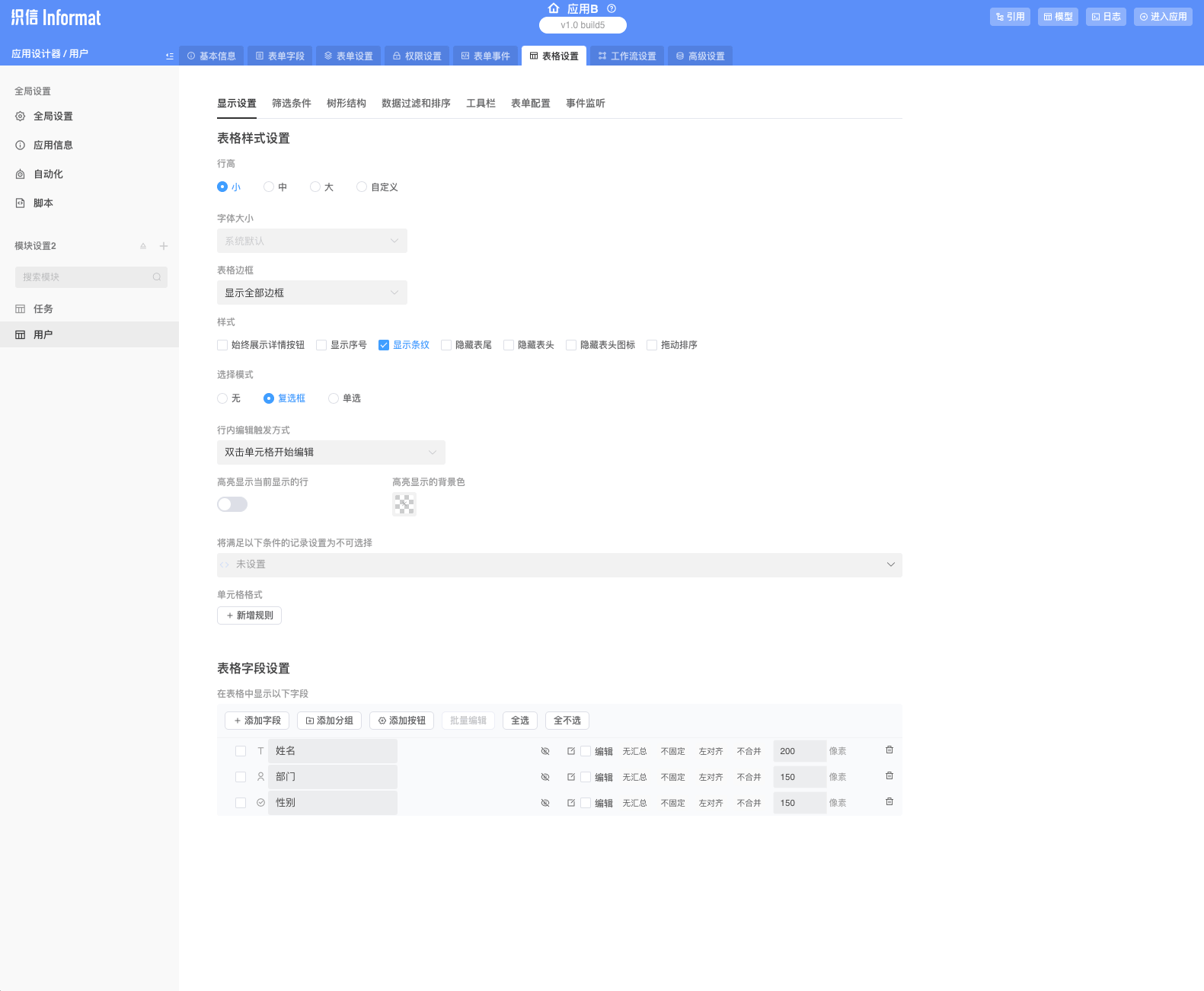Viewport: 1204px width, 991px height.
Task: Click the eye-off icon in the 姓名 row
Action: click(545, 751)
